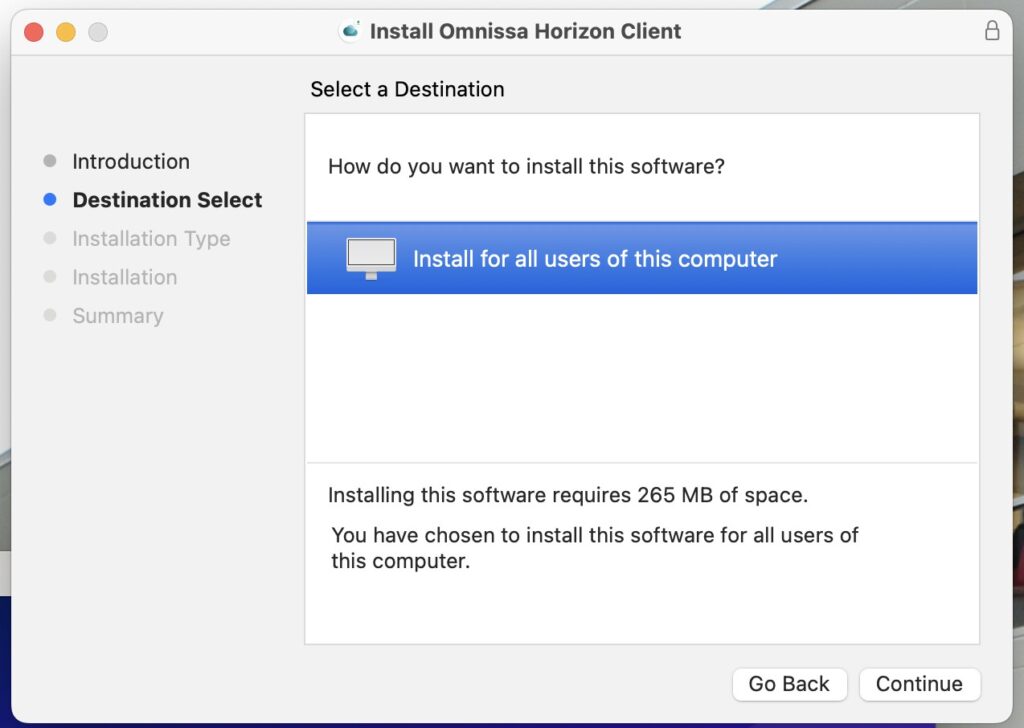Close the installer with the red button

(x=34, y=32)
